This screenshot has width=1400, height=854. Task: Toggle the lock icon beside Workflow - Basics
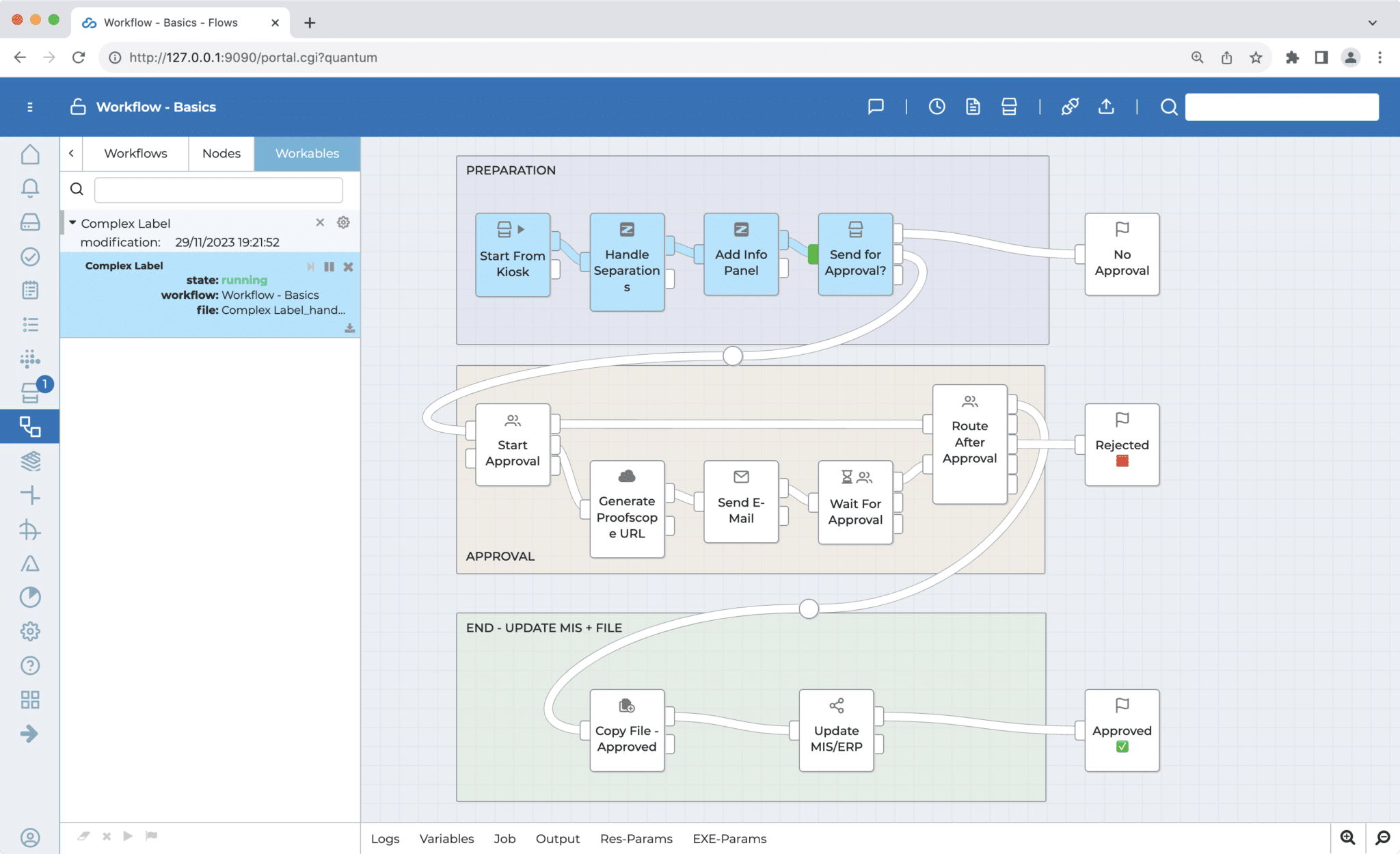pos(78,107)
